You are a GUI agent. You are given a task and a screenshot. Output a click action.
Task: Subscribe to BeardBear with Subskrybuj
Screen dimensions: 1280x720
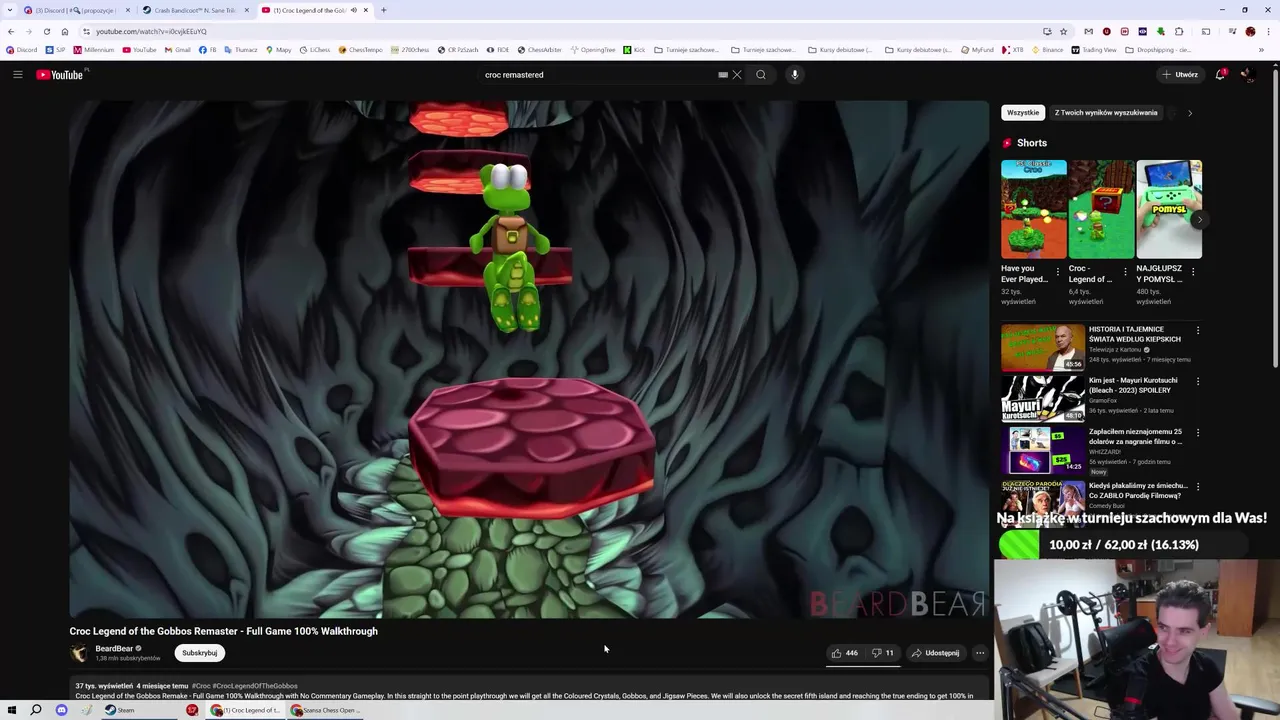click(199, 653)
